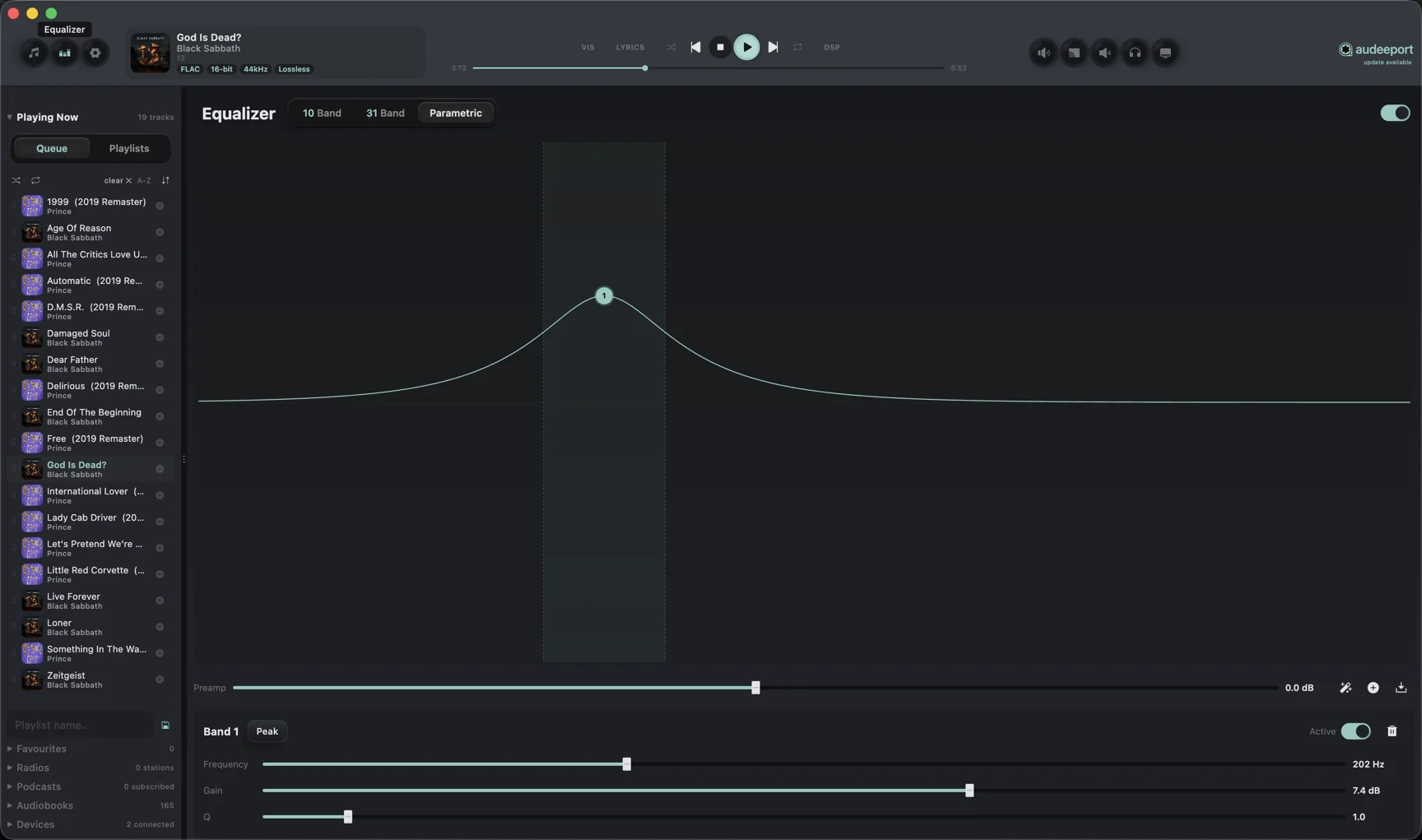Add a new parametric band
The height and width of the screenshot is (840, 1422).
point(1373,688)
